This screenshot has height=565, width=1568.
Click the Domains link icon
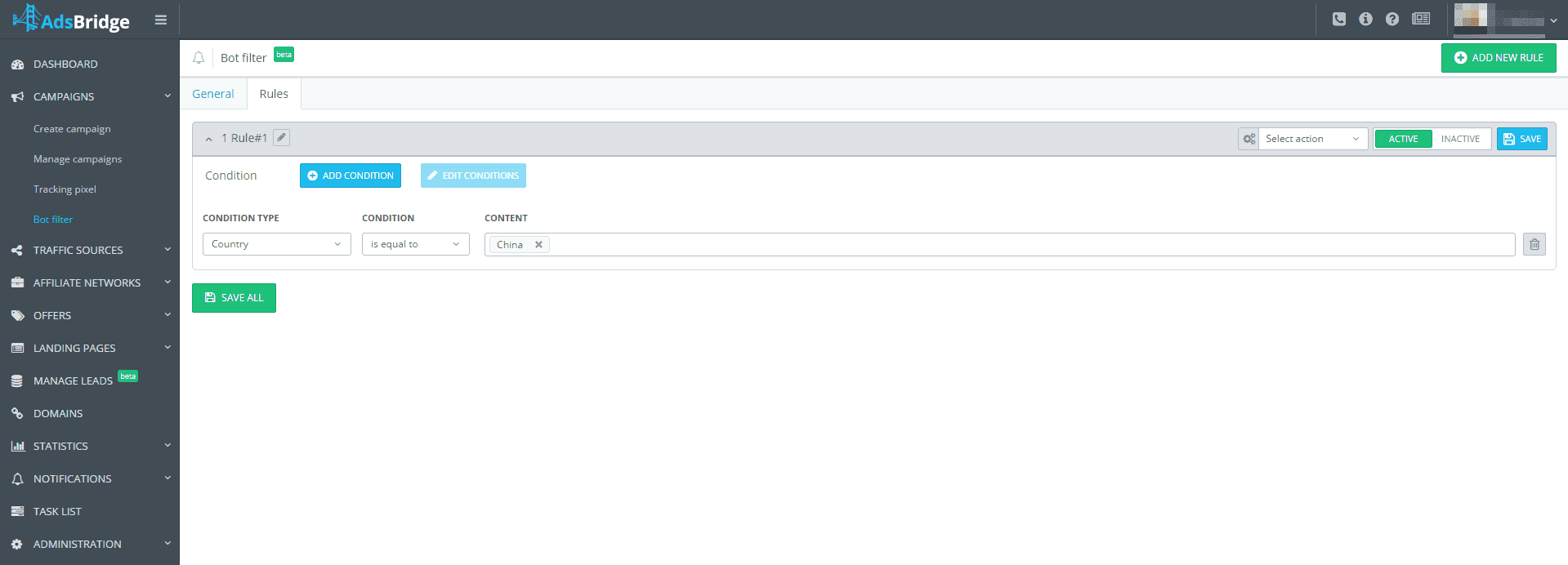(x=17, y=414)
